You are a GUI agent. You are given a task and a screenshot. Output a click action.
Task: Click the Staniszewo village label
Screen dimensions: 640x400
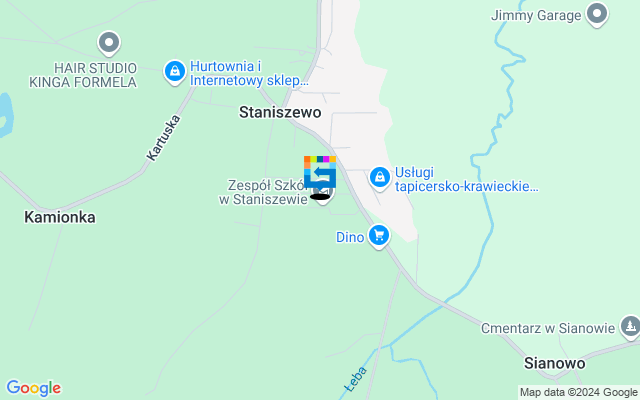pyautogui.click(x=280, y=112)
